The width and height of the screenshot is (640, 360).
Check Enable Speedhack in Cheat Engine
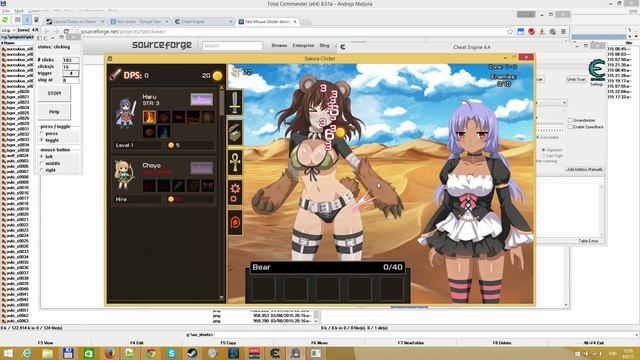(571, 127)
